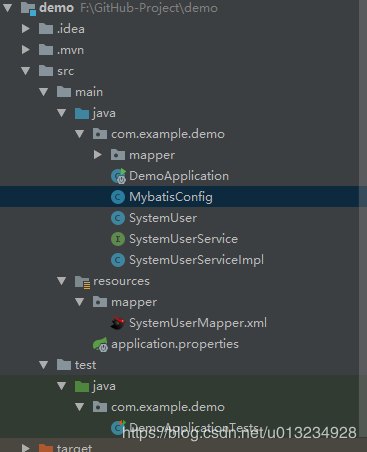Click the test folder icon

click(x=64, y=365)
